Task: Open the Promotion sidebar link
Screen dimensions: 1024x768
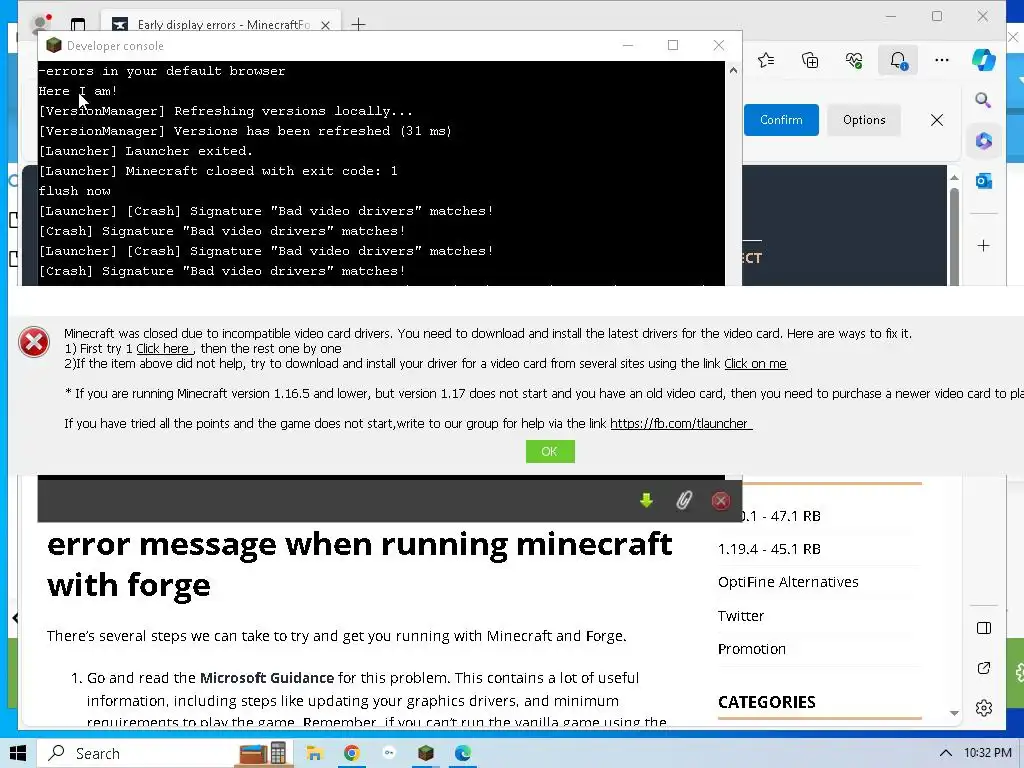Action: point(752,649)
